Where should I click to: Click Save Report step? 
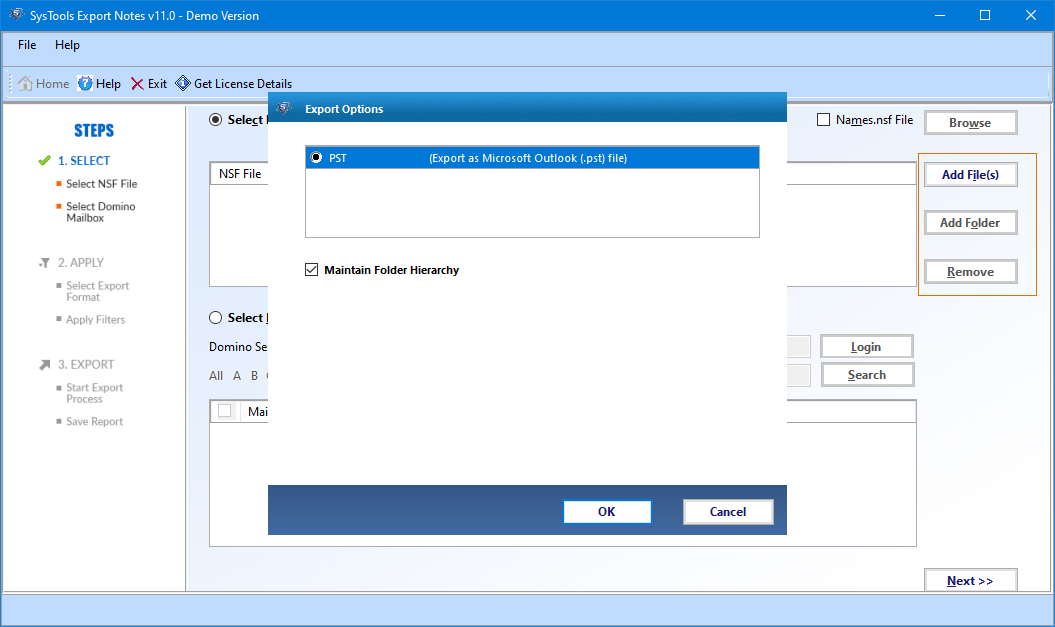pyautogui.click(x=94, y=421)
